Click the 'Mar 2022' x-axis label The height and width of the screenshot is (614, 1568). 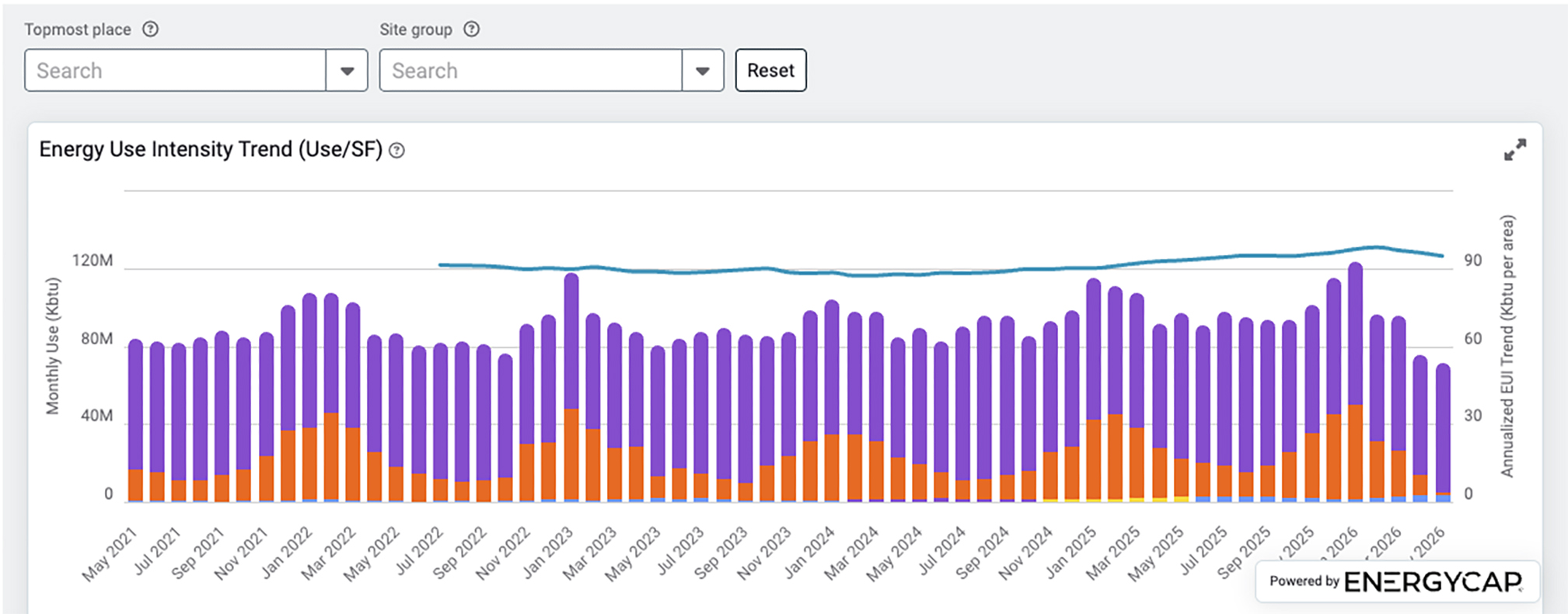[328, 553]
